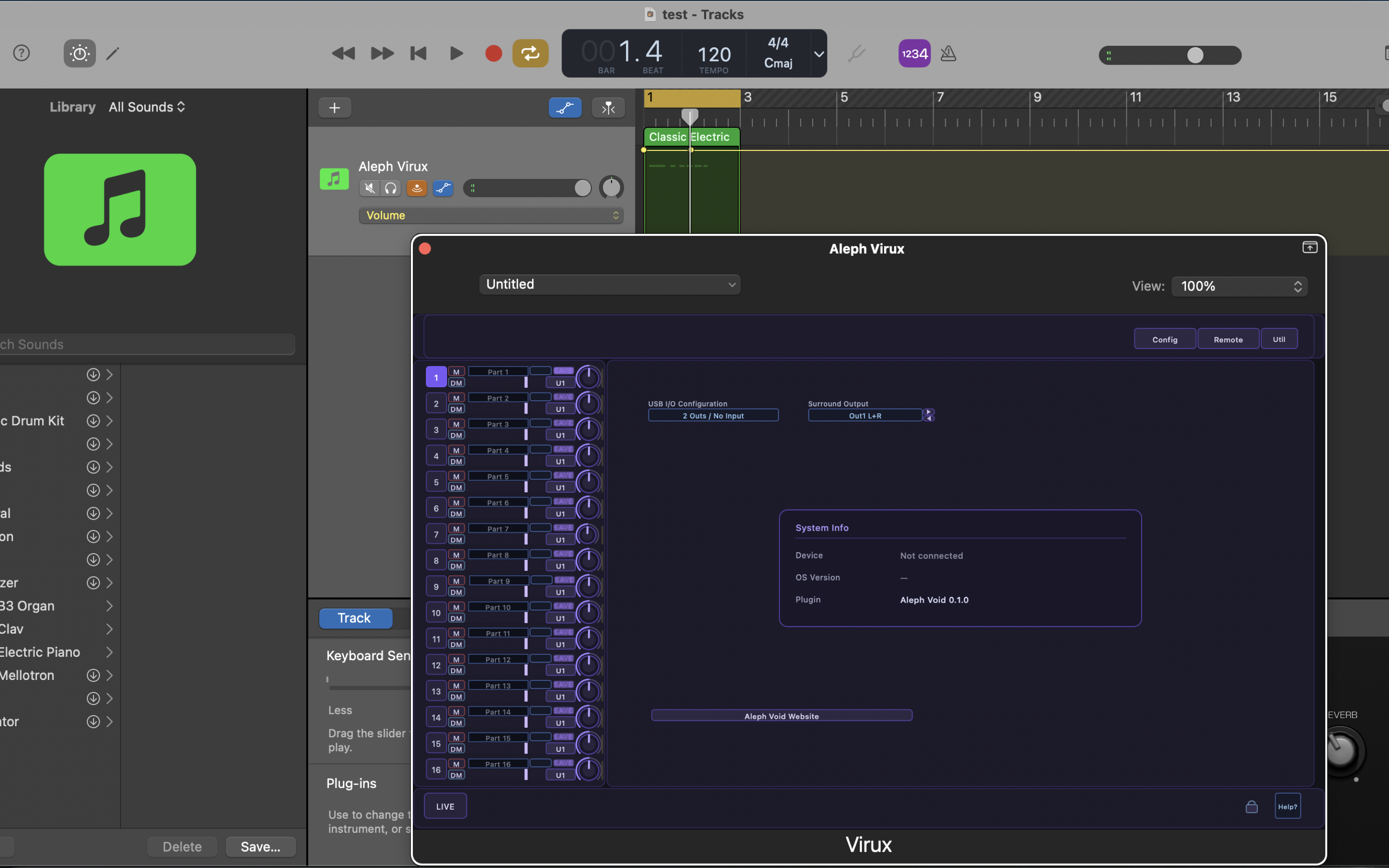
Task: Start playback with the Play button
Action: [456, 54]
